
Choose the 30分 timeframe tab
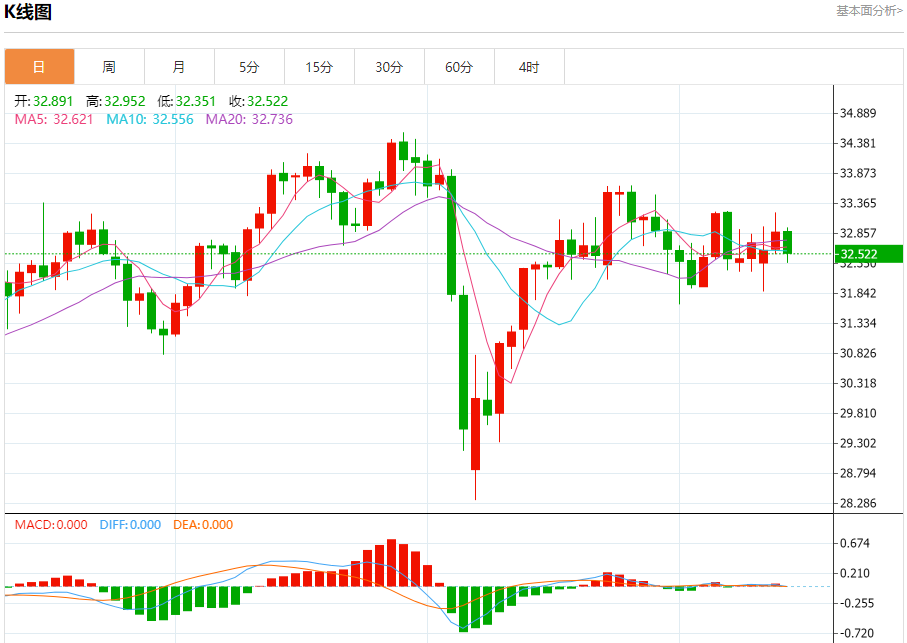[389, 67]
